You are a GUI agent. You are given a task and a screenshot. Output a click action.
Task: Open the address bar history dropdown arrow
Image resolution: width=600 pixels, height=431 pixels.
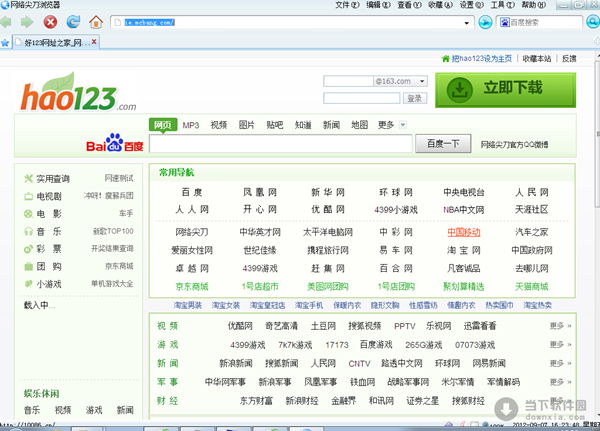466,23
